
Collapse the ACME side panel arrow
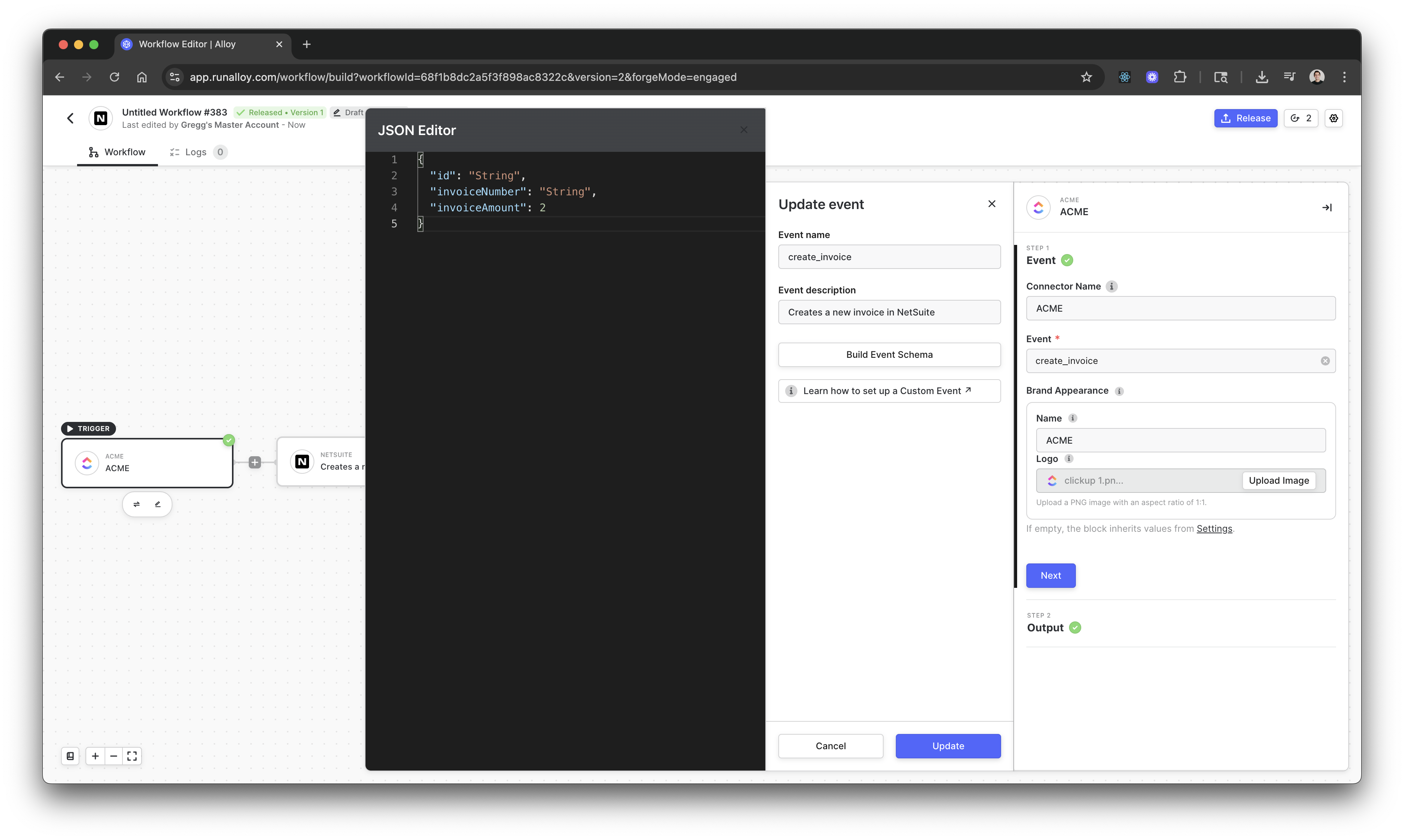1327,208
